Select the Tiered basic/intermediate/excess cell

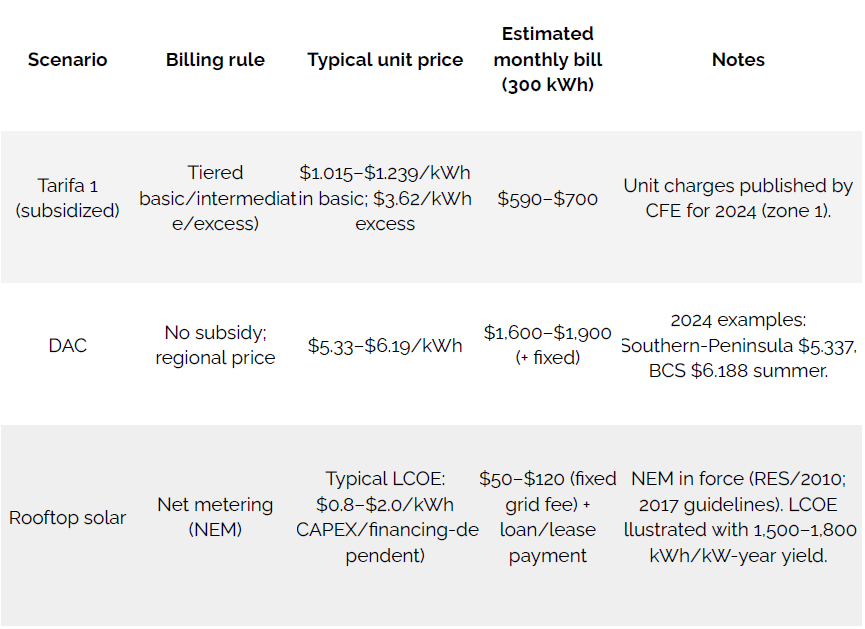pos(215,198)
